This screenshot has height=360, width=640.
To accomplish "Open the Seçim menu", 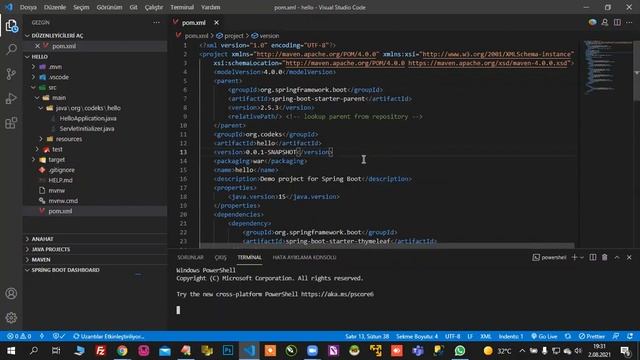I will (81, 7).
